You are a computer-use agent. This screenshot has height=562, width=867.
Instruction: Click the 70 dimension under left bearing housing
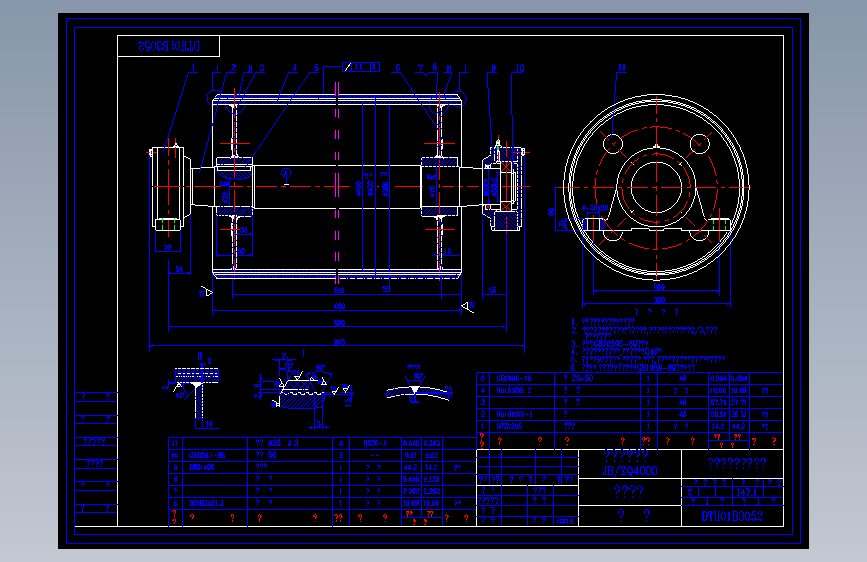click(x=168, y=247)
